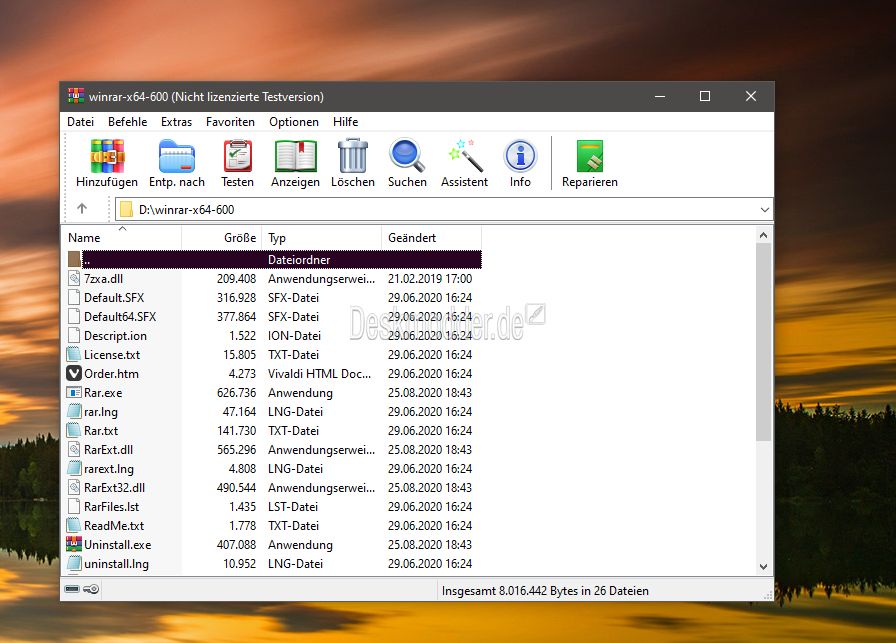This screenshot has height=643, width=896.
Task: Click size 407.088 of Uninstall.exe
Action: (x=237, y=545)
